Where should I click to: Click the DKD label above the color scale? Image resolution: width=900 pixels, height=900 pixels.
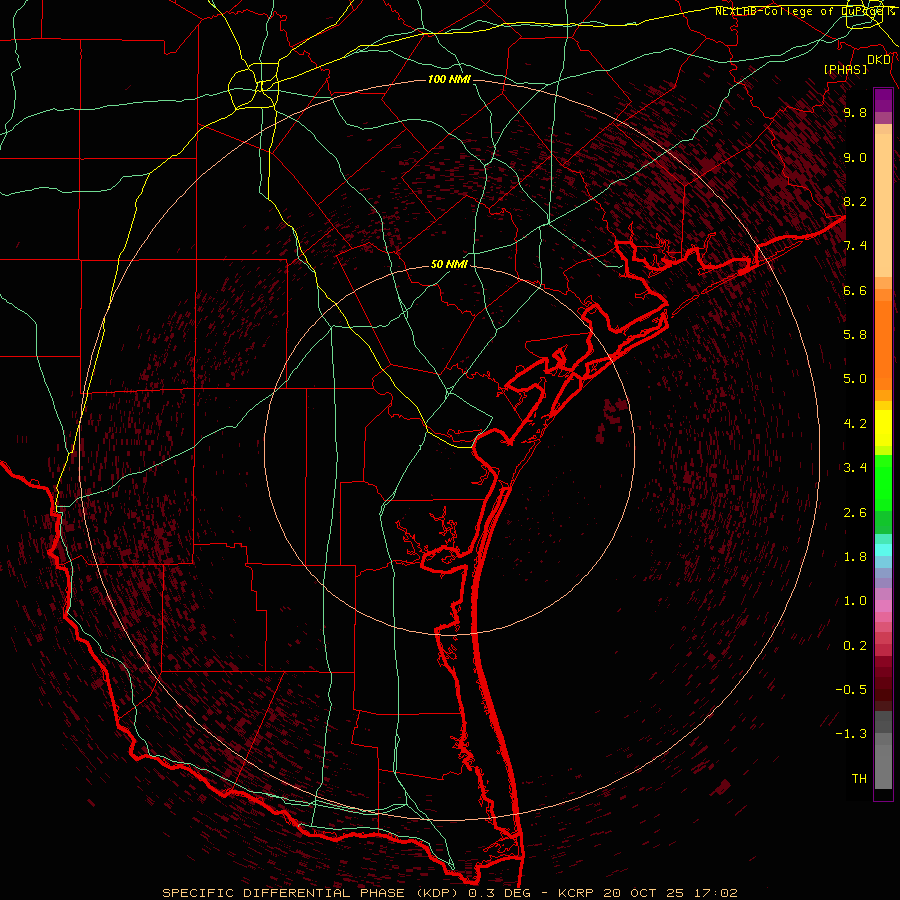878,59
